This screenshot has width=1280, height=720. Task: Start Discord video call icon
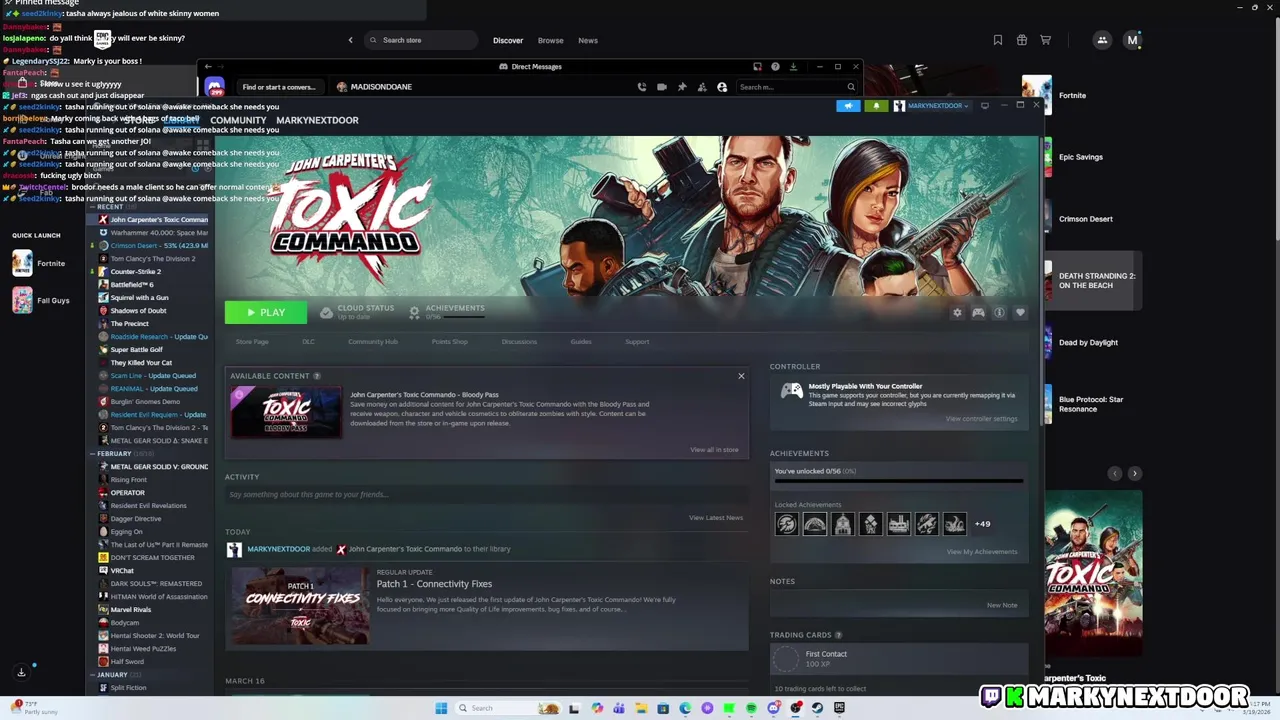(x=661, y=87)
